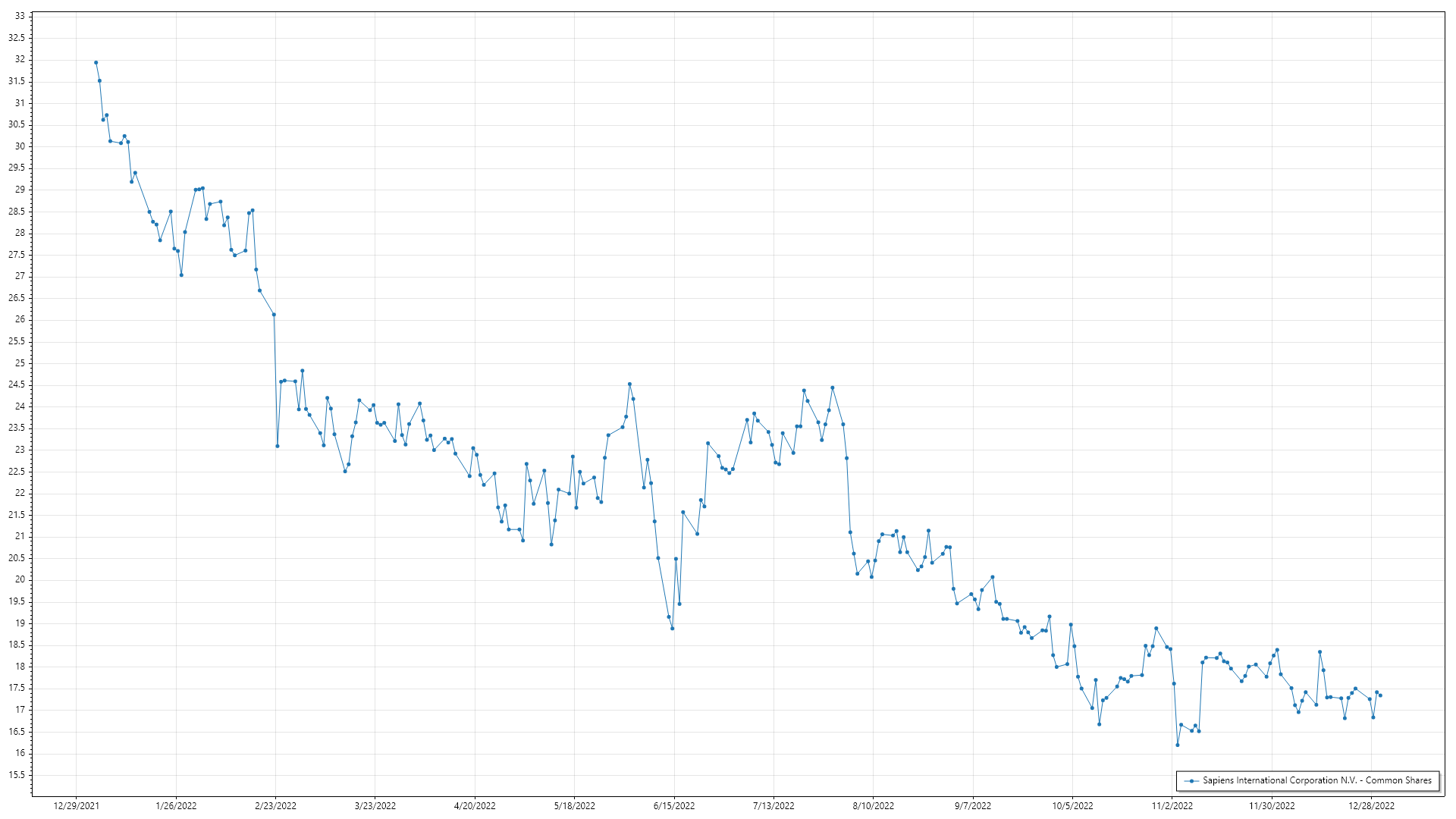Click the mid-June trough point near 18.9
This screenshot has width=1456, height=819.
[672, 628]
